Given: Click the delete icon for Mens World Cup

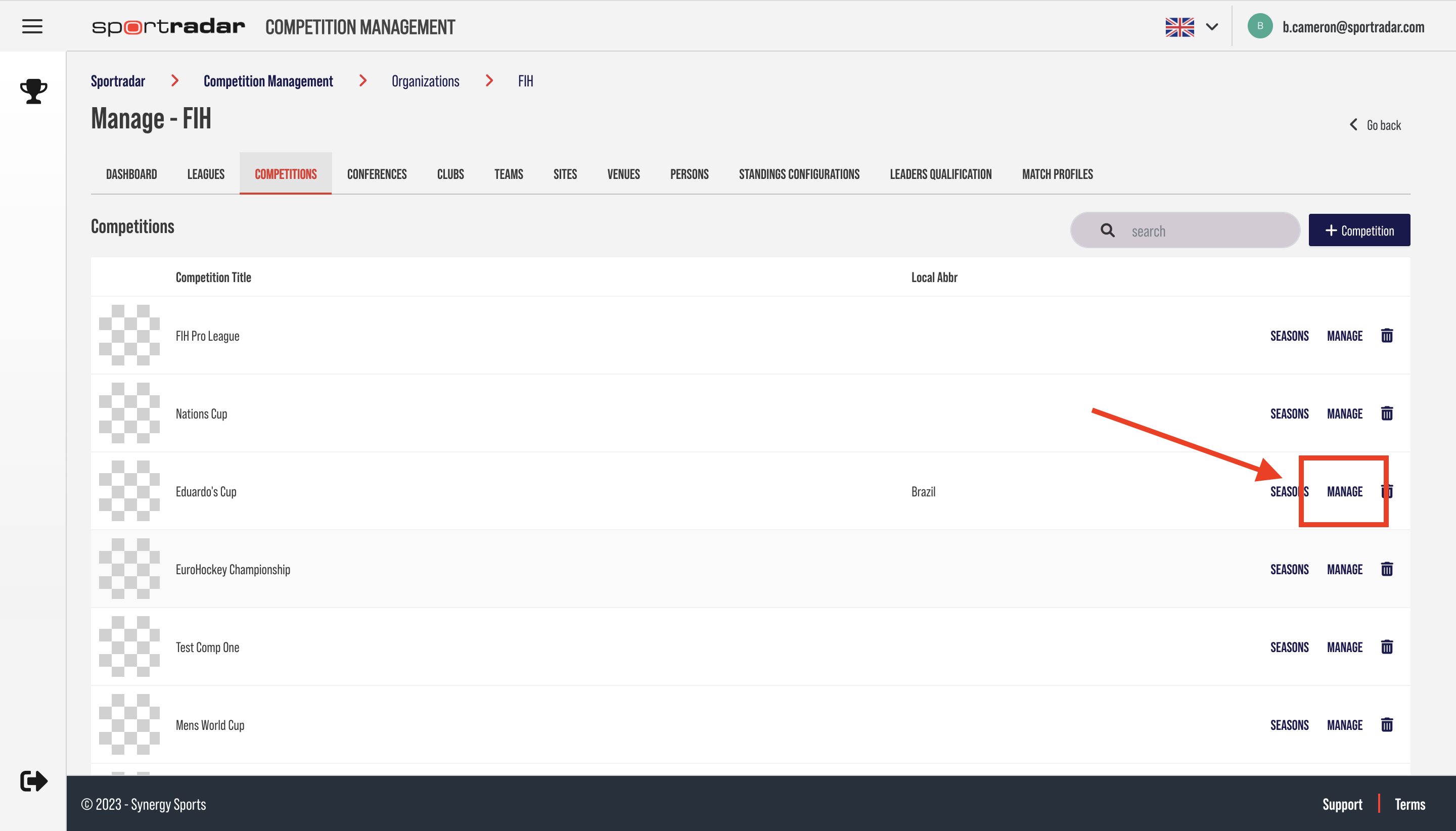Looking at the screenshot, I should pos(1387,724).
